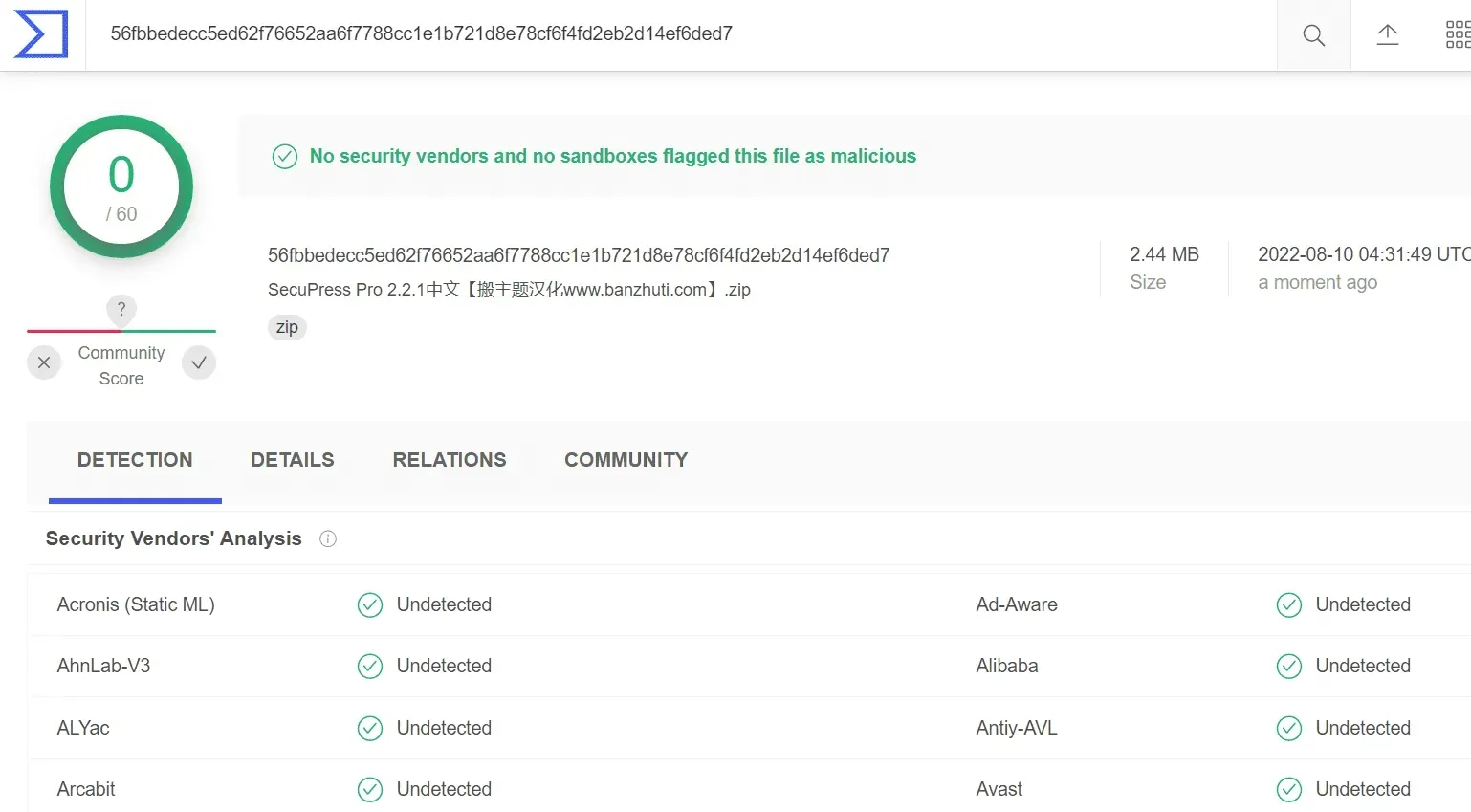
Task: Vote file as malicious with X button
Action: [44, 362]
